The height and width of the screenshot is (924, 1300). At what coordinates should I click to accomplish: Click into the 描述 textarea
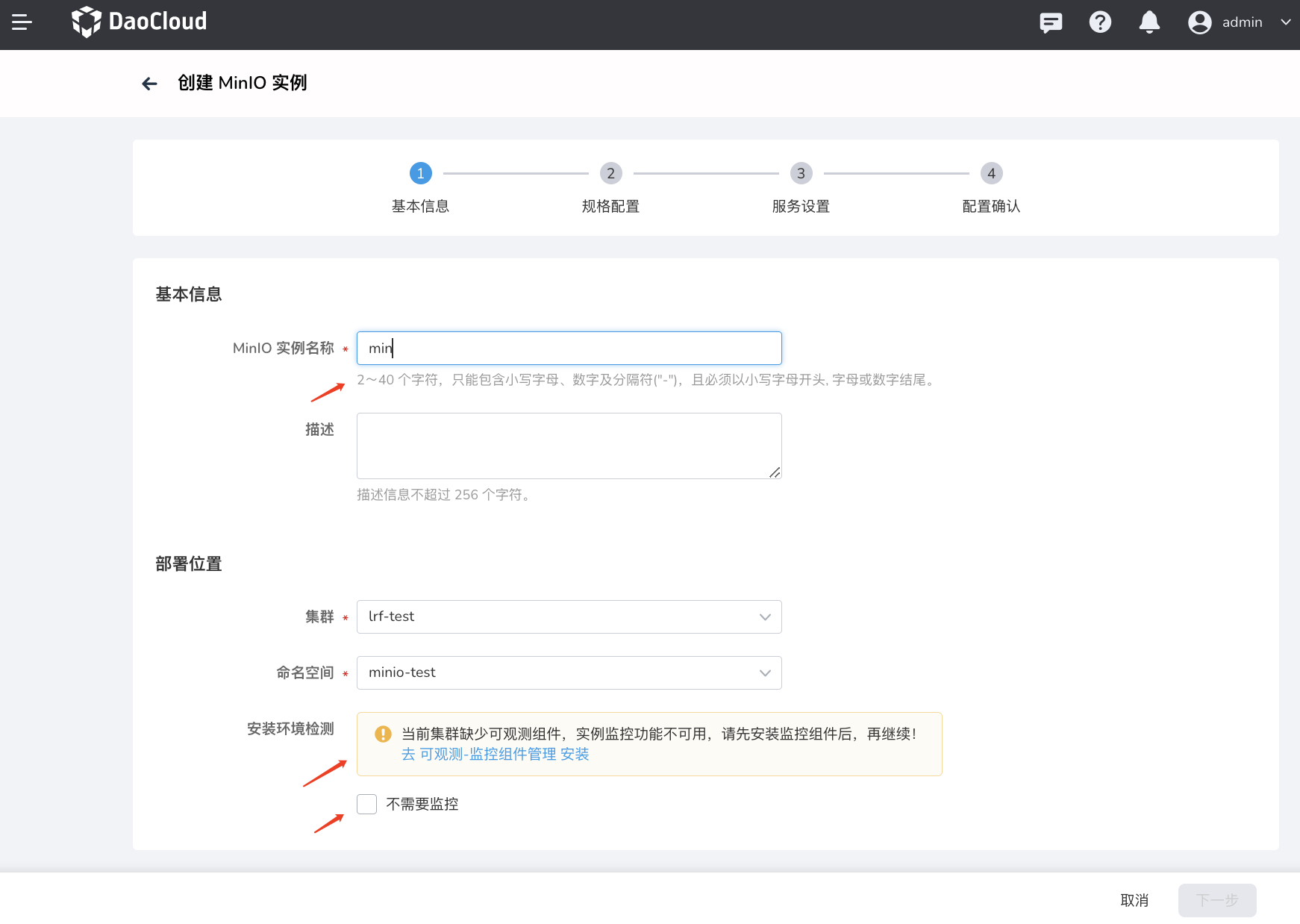tap(569, 446)
